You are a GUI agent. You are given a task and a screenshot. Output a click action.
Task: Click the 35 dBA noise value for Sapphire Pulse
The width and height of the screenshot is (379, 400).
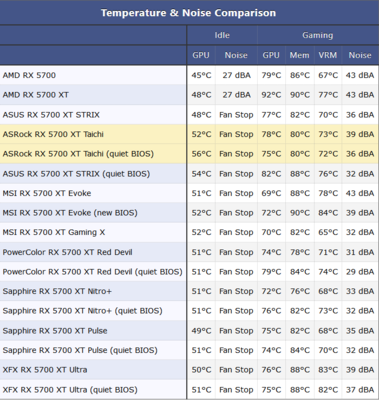360,331
